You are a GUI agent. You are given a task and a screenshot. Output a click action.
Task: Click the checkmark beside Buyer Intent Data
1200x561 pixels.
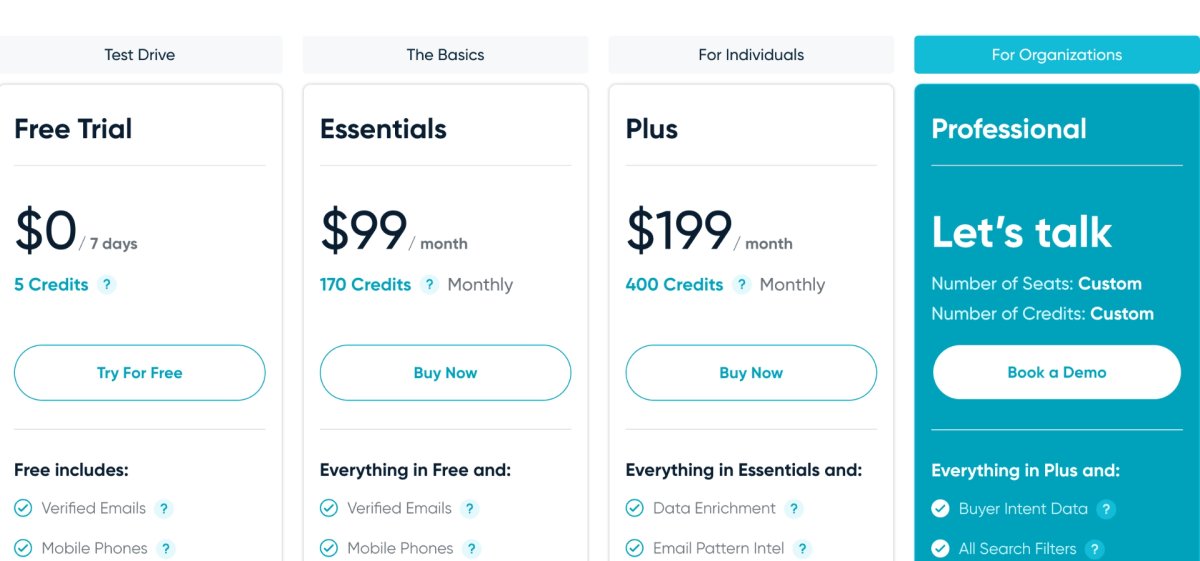(x=940, y=509)
